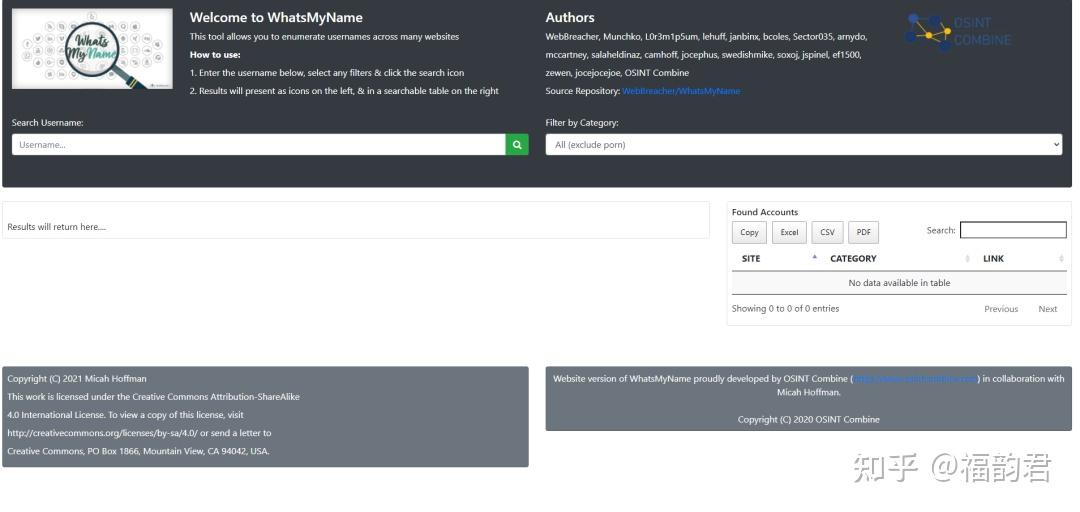Export results as CSV
Viewport: 1080px width, 512px height.
pyautogui.click(x=827, y=232)
